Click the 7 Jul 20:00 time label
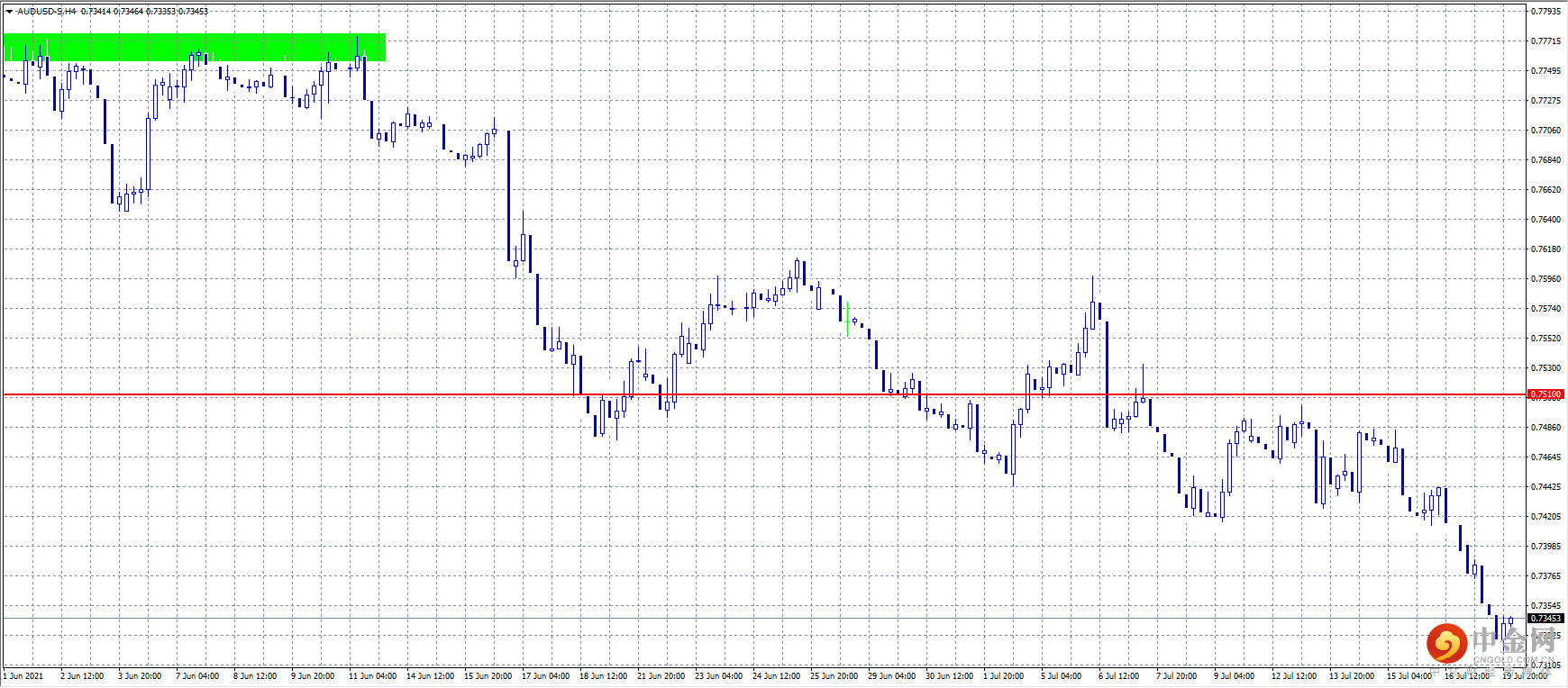1568x688 pixels. click(x=1176, y=676)
